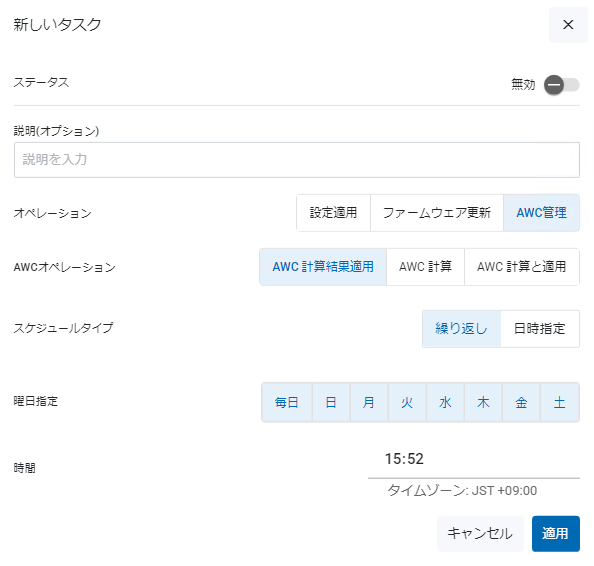Close the 新しいタスク dialog with X
This screenshot has width=594, height=566.
(568, 25)
